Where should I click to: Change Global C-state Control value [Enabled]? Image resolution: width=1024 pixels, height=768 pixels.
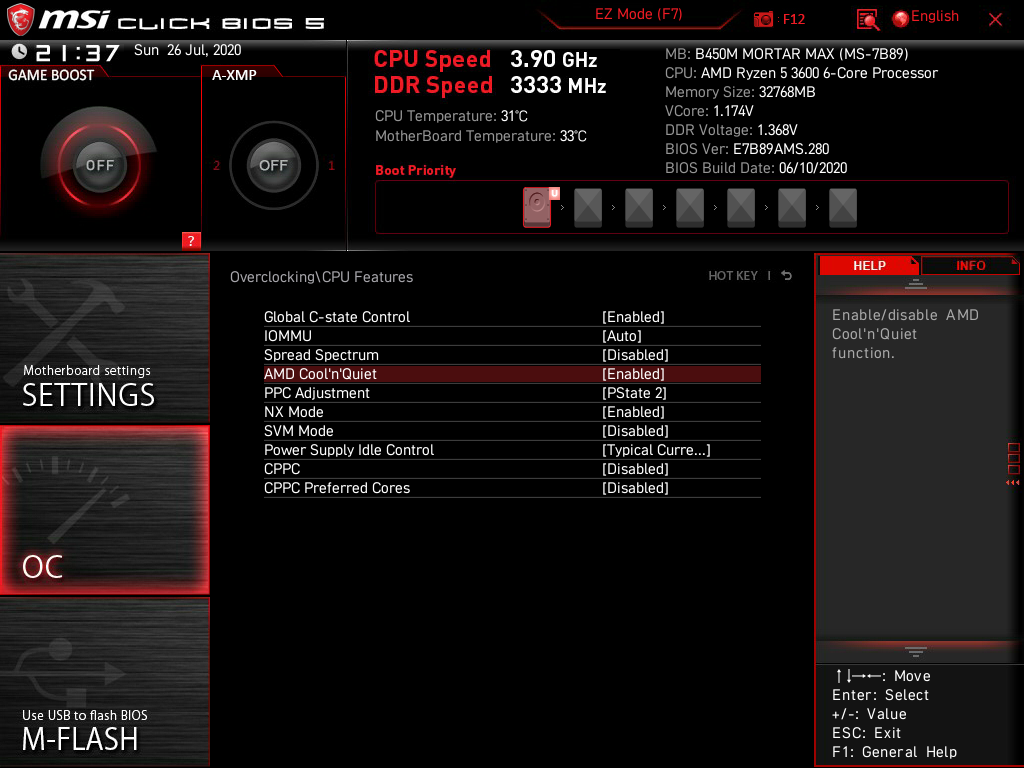633,317
